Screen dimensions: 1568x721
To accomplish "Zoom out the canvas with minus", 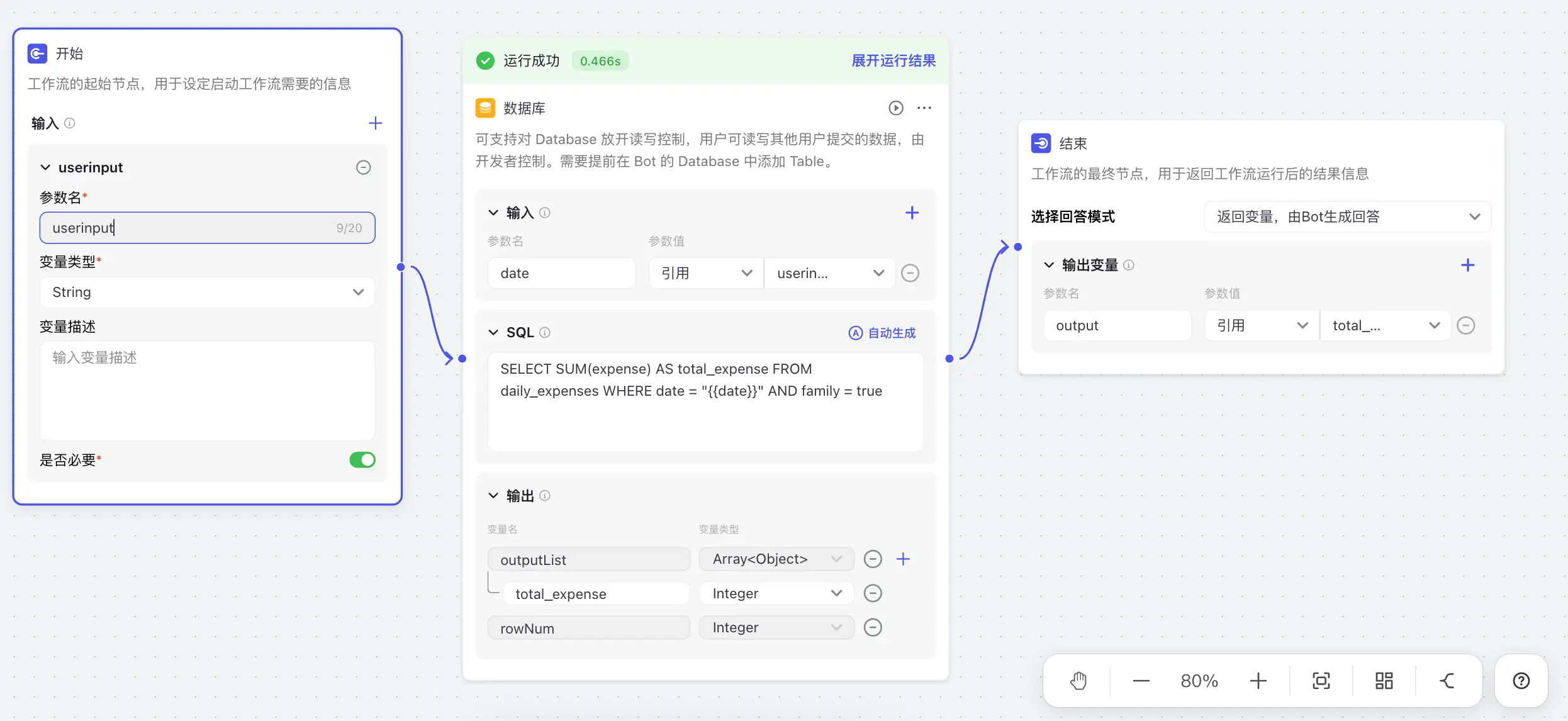I will pyautogui.click(x=1141, y=681).
